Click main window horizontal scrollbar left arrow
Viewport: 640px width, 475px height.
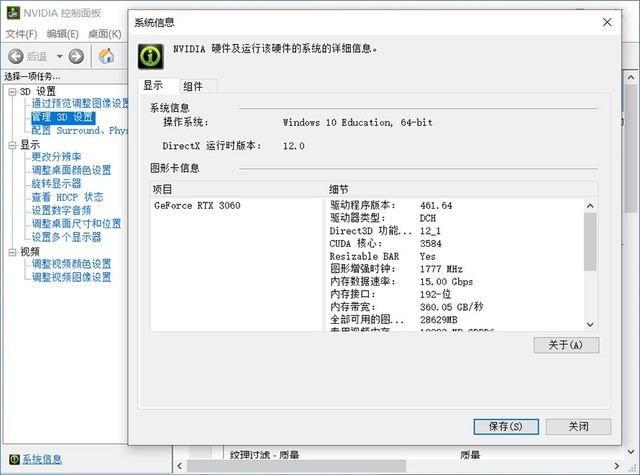click(180, 466)
